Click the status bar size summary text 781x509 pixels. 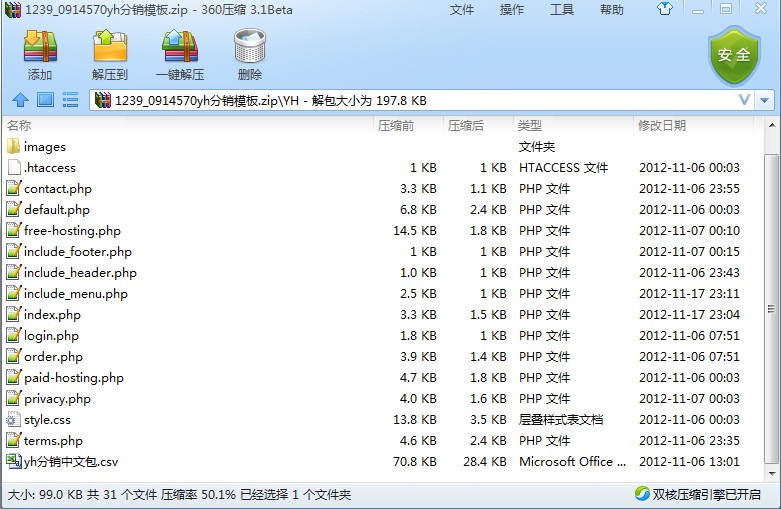(179, 495)
